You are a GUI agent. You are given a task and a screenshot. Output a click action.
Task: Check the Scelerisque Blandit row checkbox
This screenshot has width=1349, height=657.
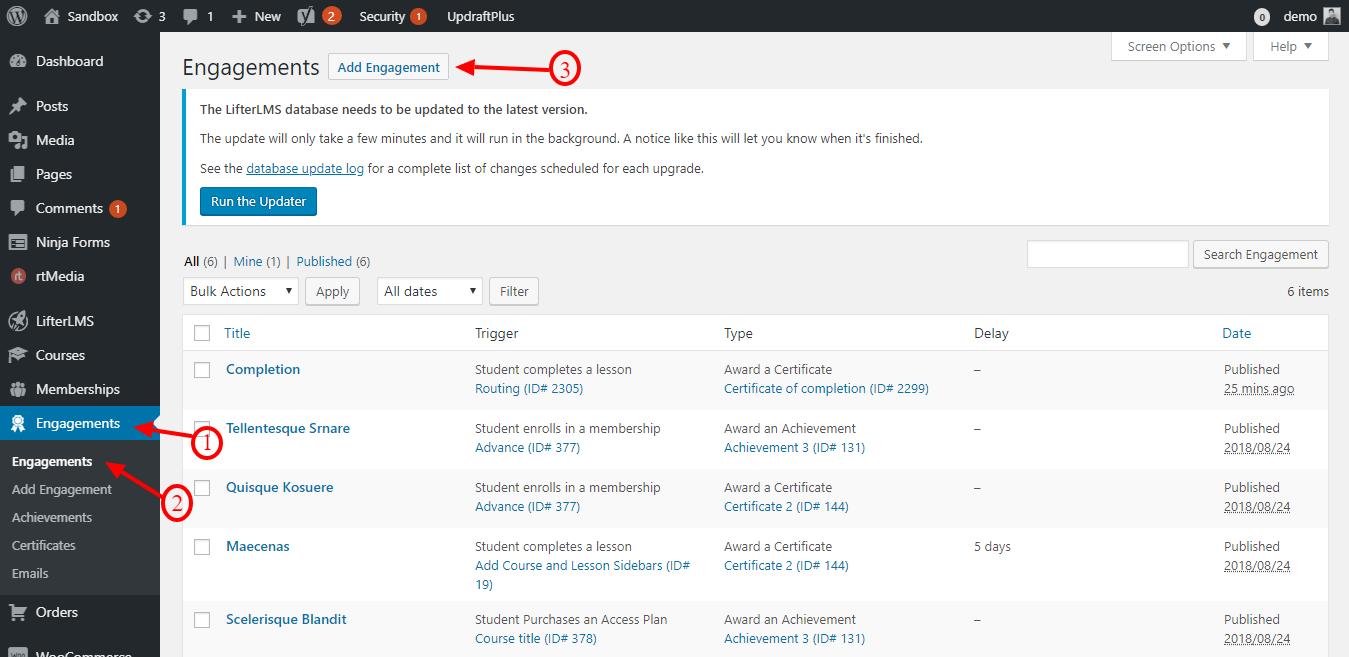tap(202, 620)
